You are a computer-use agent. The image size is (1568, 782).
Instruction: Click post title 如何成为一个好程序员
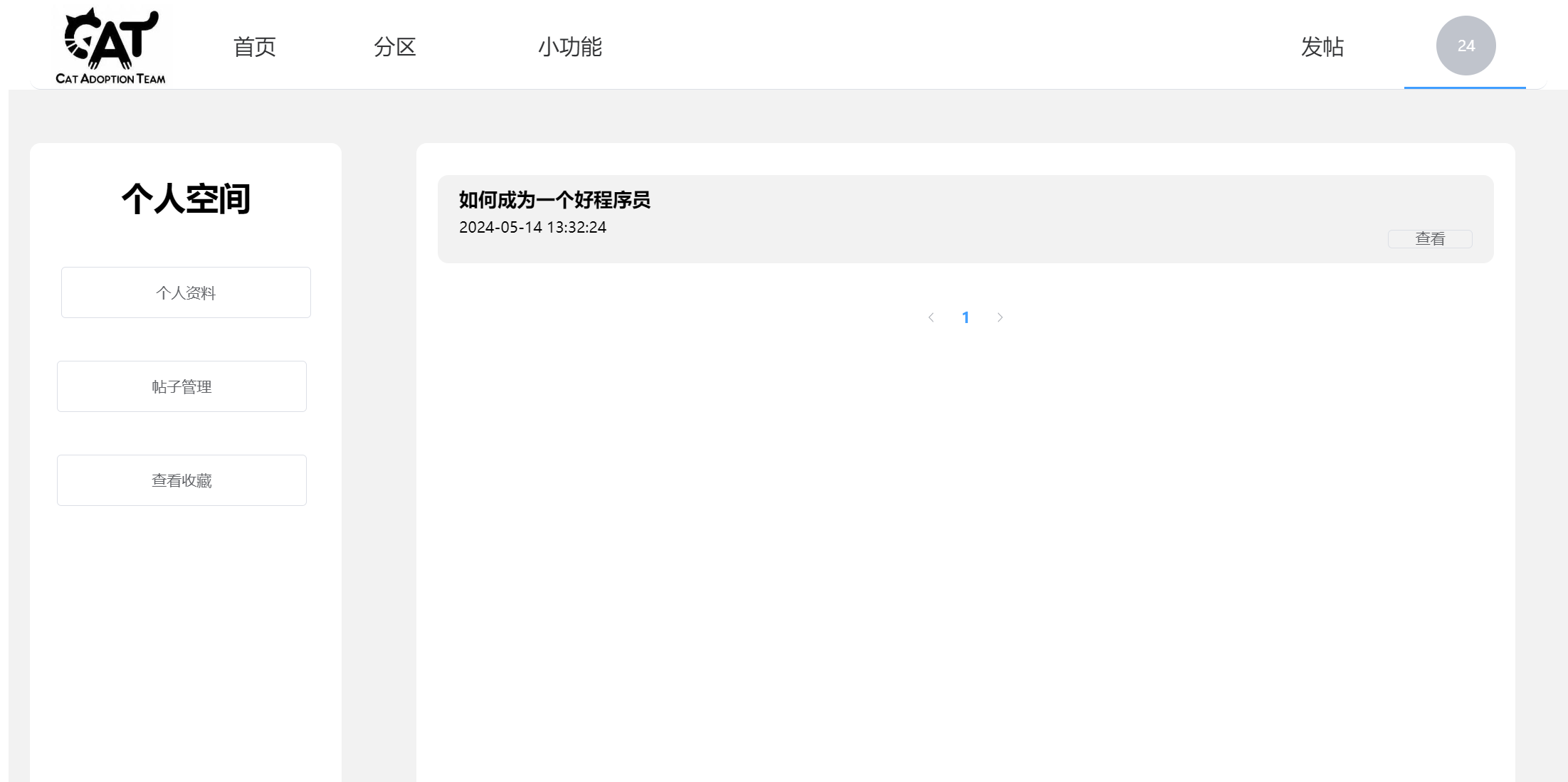(554, 200)
